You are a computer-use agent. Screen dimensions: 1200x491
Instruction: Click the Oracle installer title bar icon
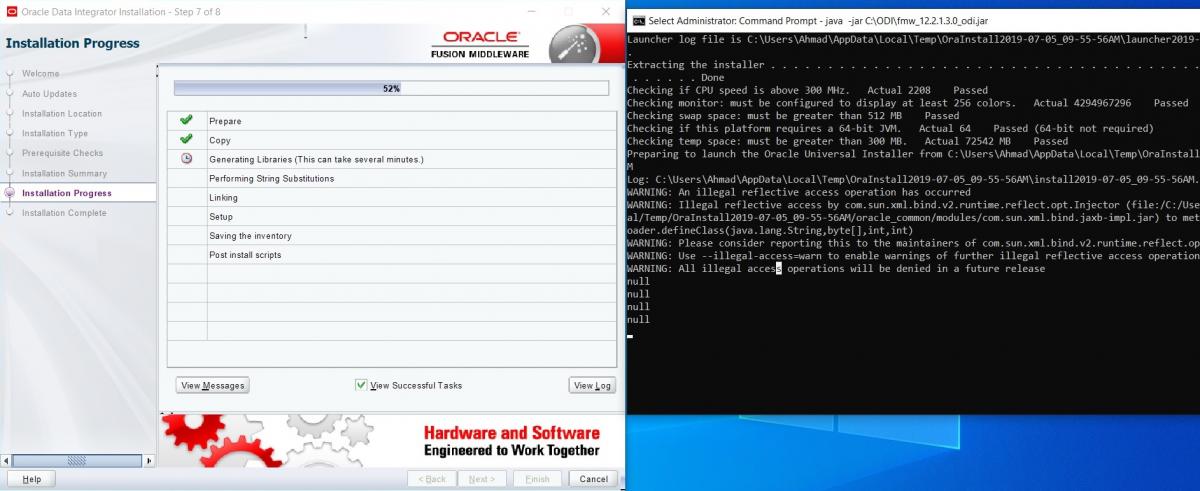(10, 11)
